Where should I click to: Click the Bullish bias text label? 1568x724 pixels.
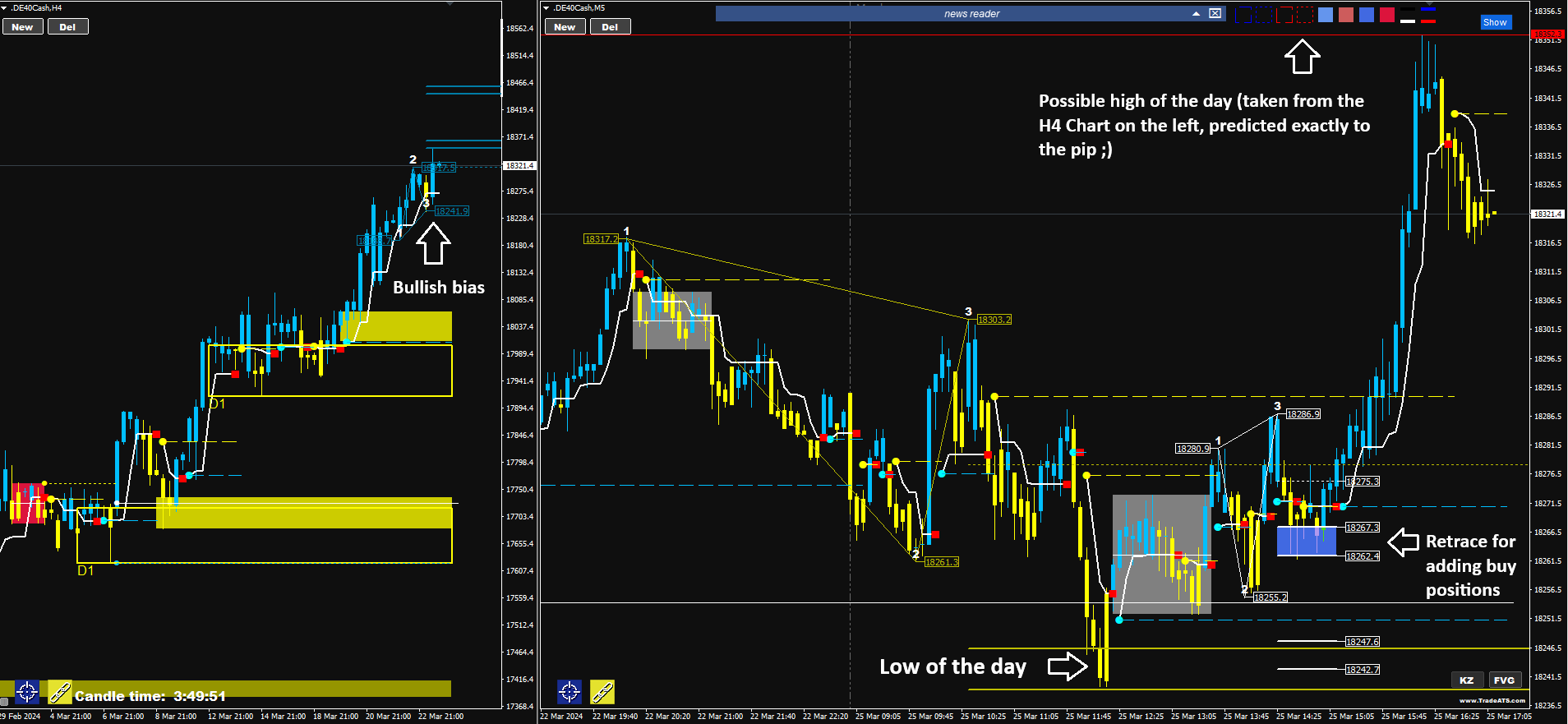pyautogui.click(x=439, y=288)
